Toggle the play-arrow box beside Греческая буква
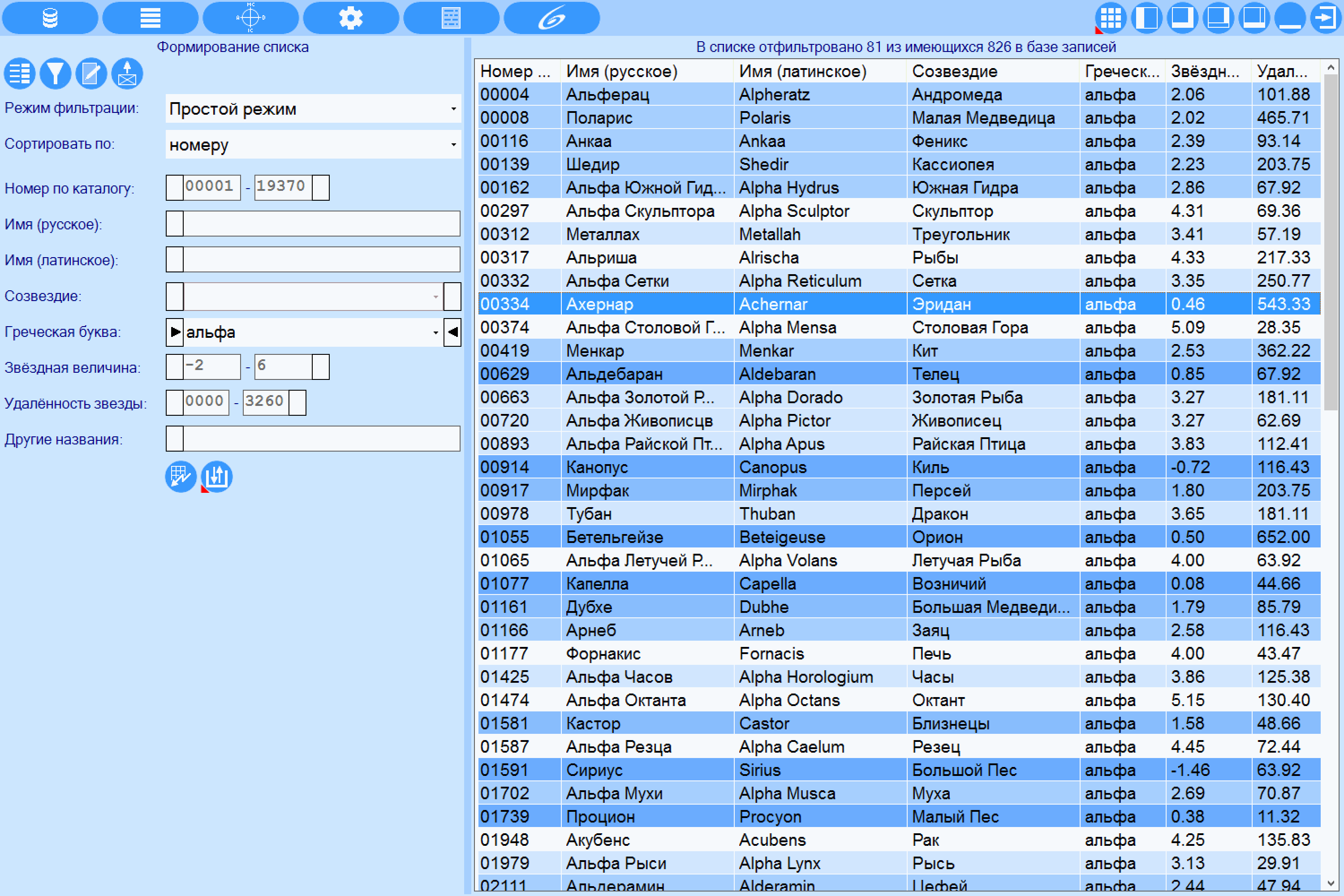Viewport: 1344px width, 896px height. coord(175,332)
